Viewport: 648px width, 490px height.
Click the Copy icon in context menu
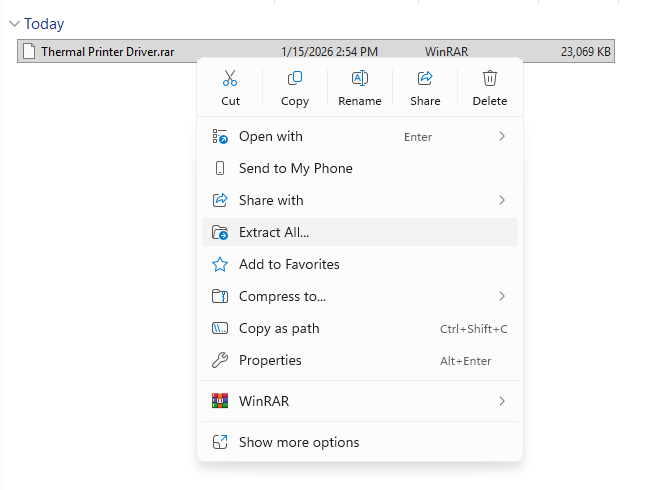click(295, 79)
